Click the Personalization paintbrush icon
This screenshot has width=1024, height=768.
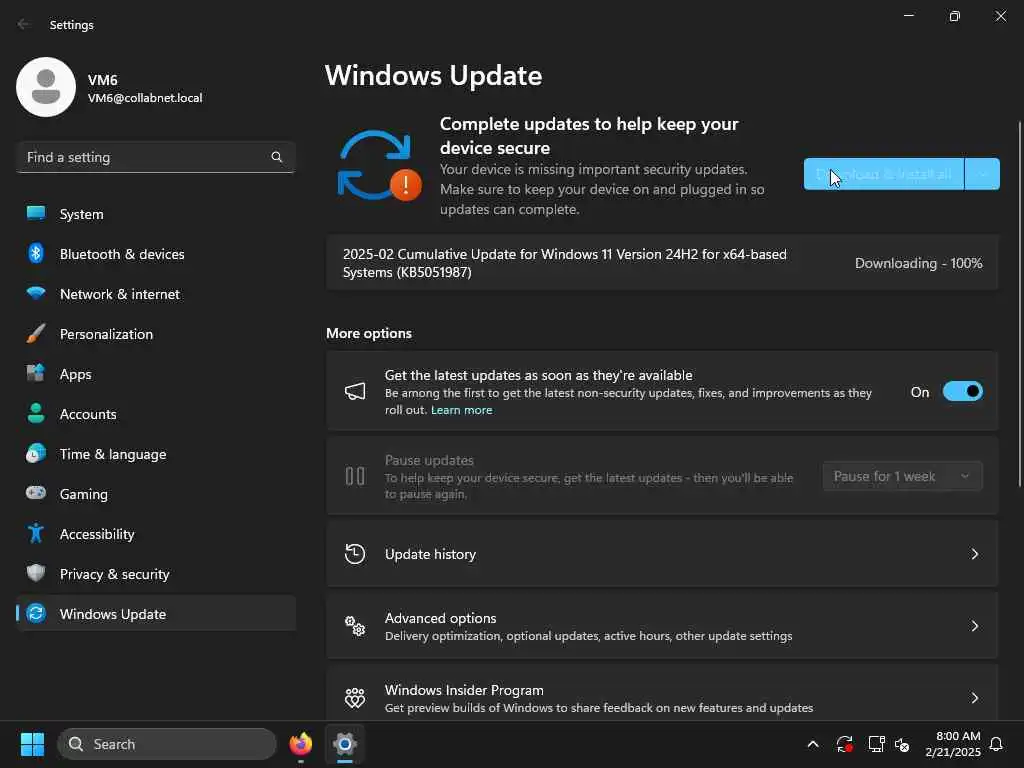coord(36,334)
